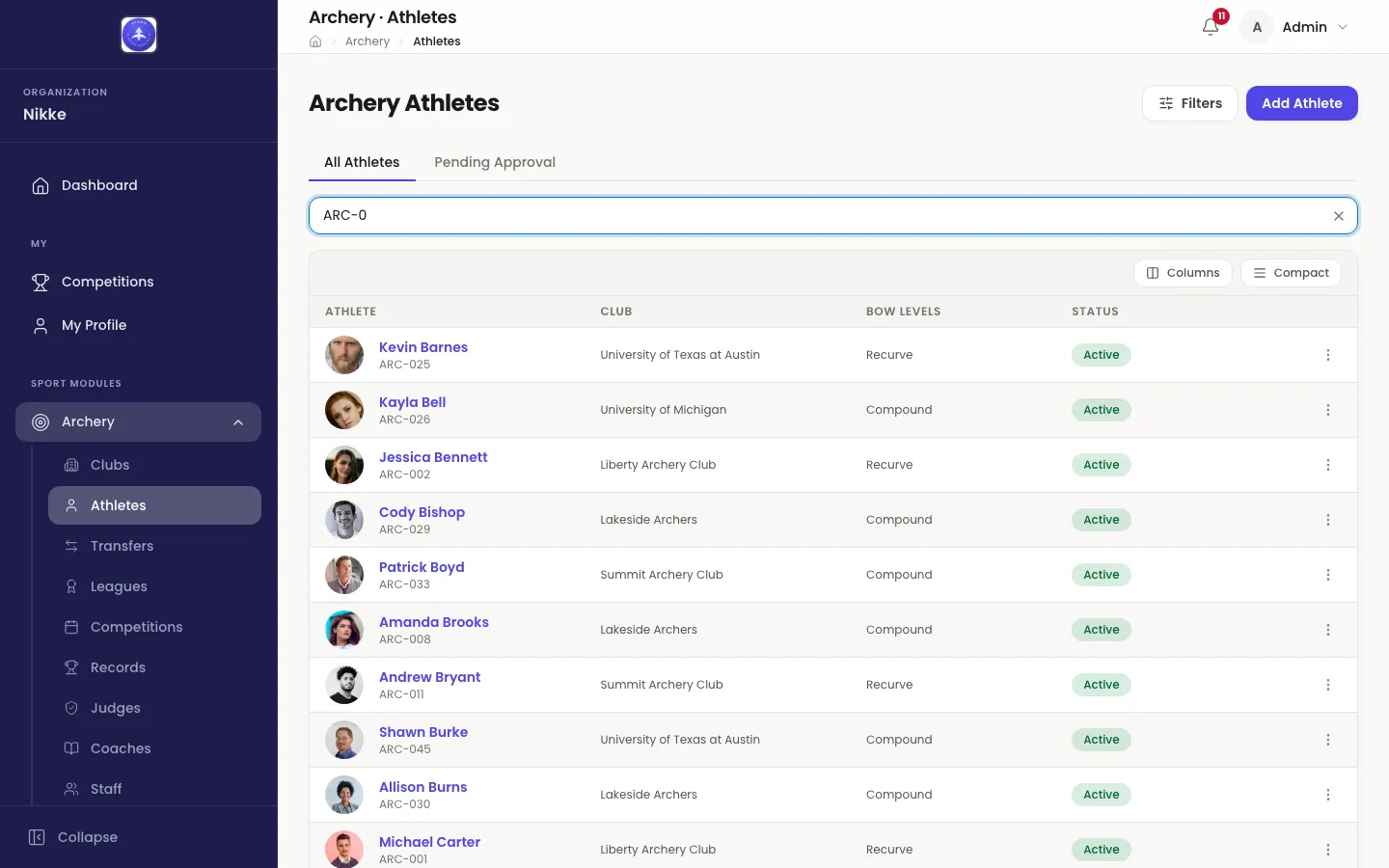Open row actions menu for Shawn Burke
The image size is (1389, 868).
[1328, 740]
